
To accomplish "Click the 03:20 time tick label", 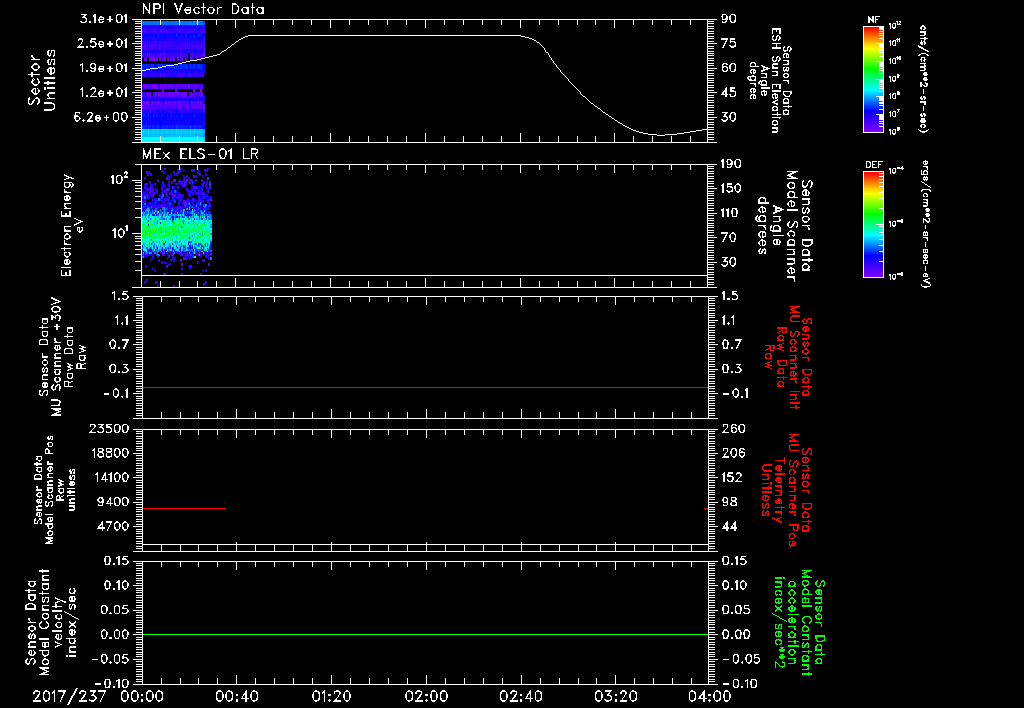I will pos(616,697).
